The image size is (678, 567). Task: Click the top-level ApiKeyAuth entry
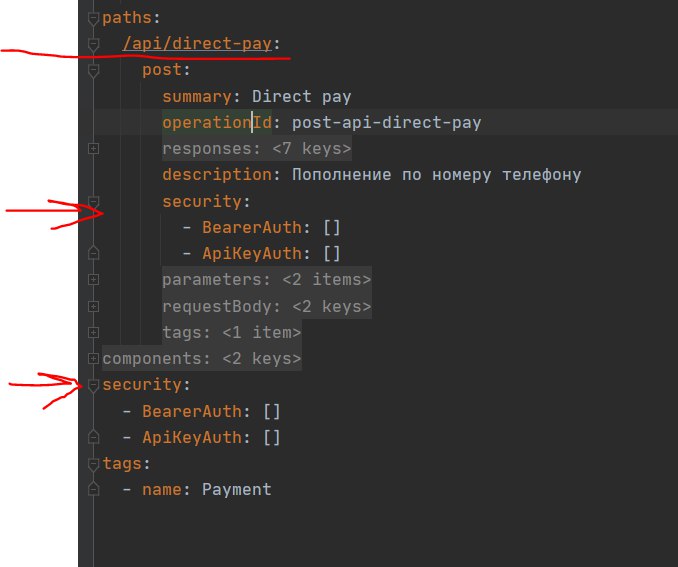pyautogui.click(x=192, y=437)
